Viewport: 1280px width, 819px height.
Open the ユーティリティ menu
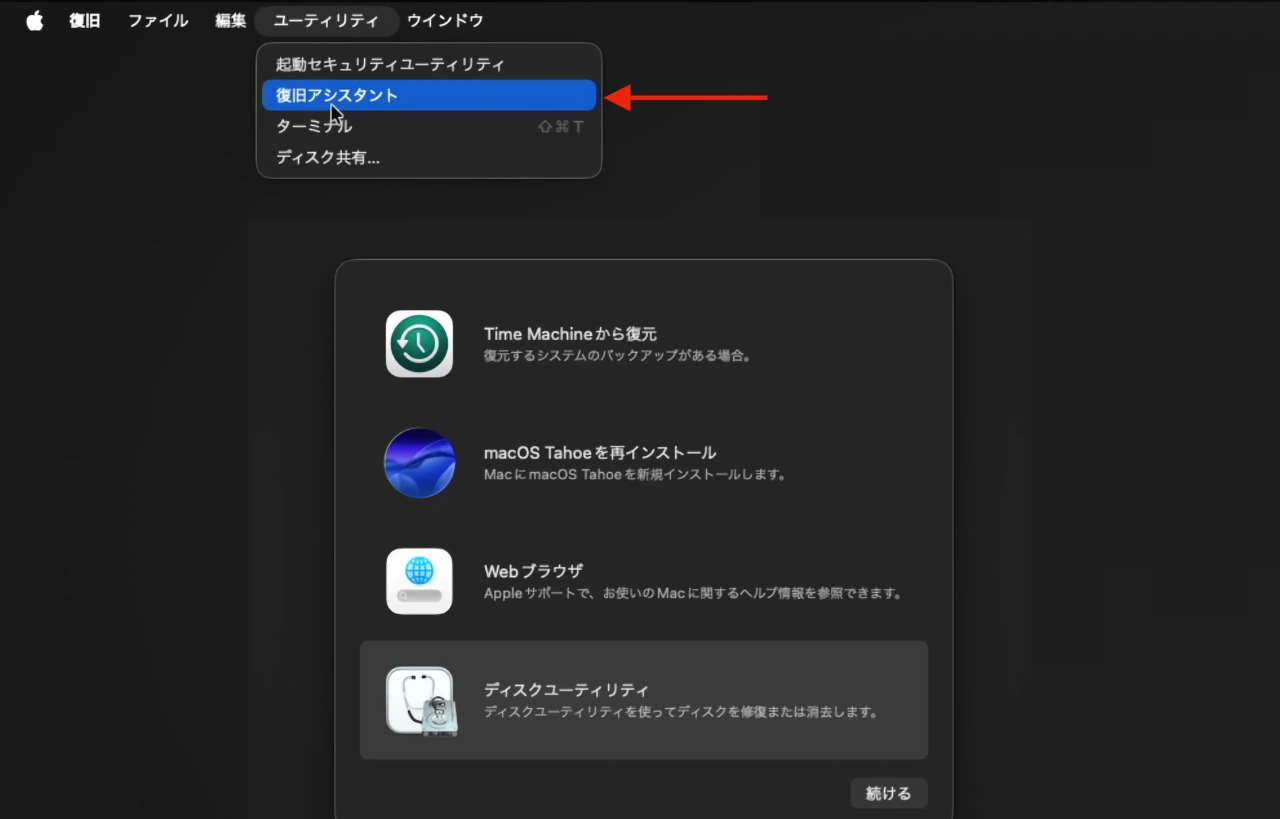point(327,20)
